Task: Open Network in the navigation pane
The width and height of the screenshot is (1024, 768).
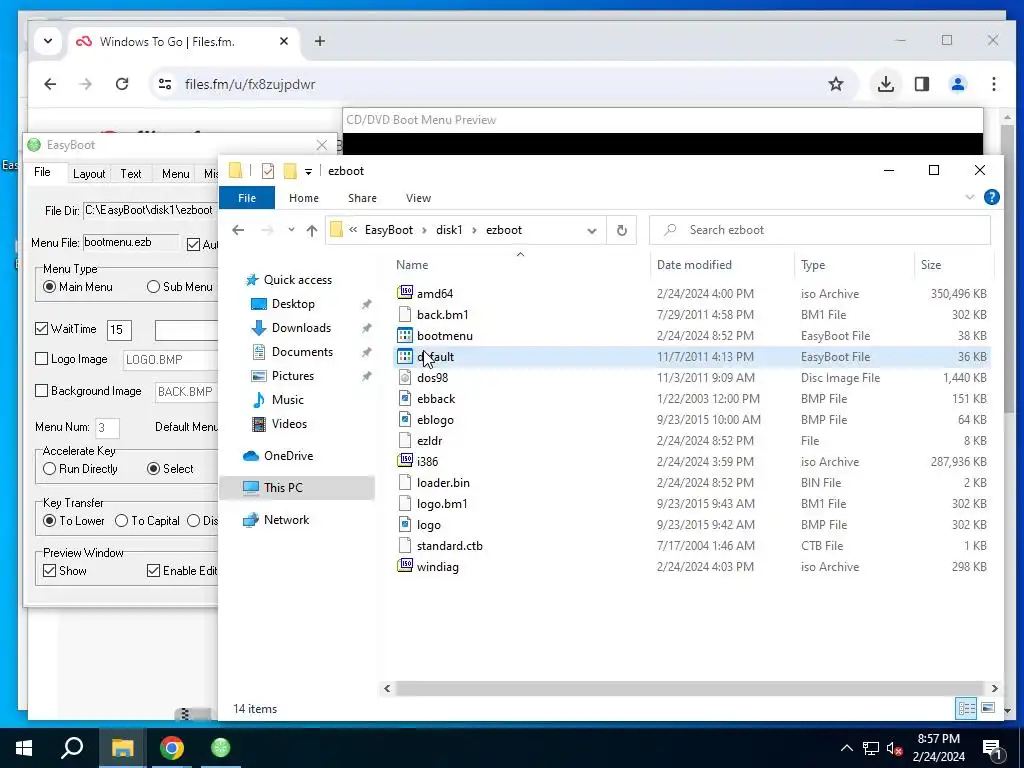Action: tap(286, 520)
